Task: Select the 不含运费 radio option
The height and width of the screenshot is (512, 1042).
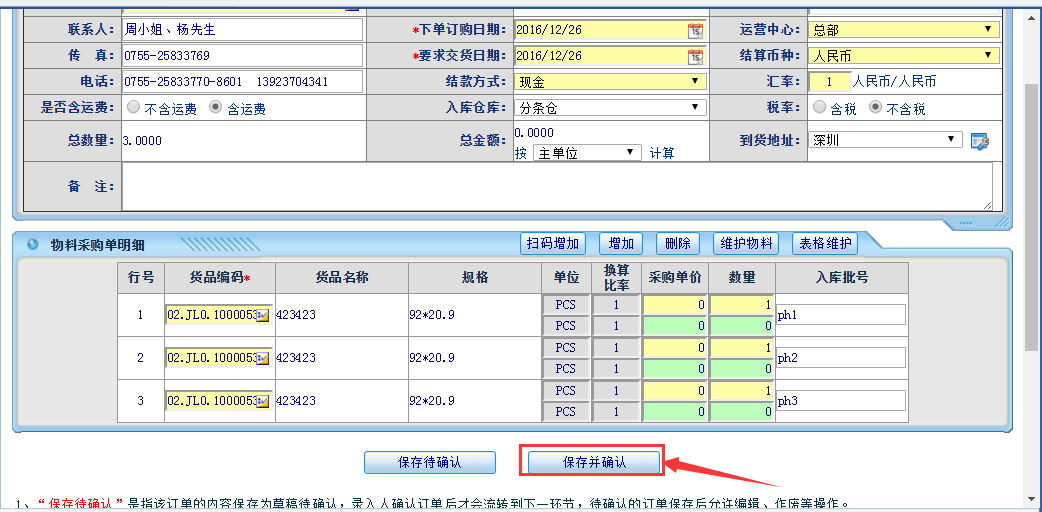Action: click(x=133, y=108)
